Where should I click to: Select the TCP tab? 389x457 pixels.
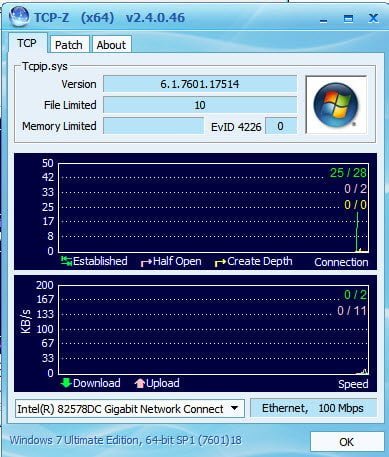click(x=27, y=43)
